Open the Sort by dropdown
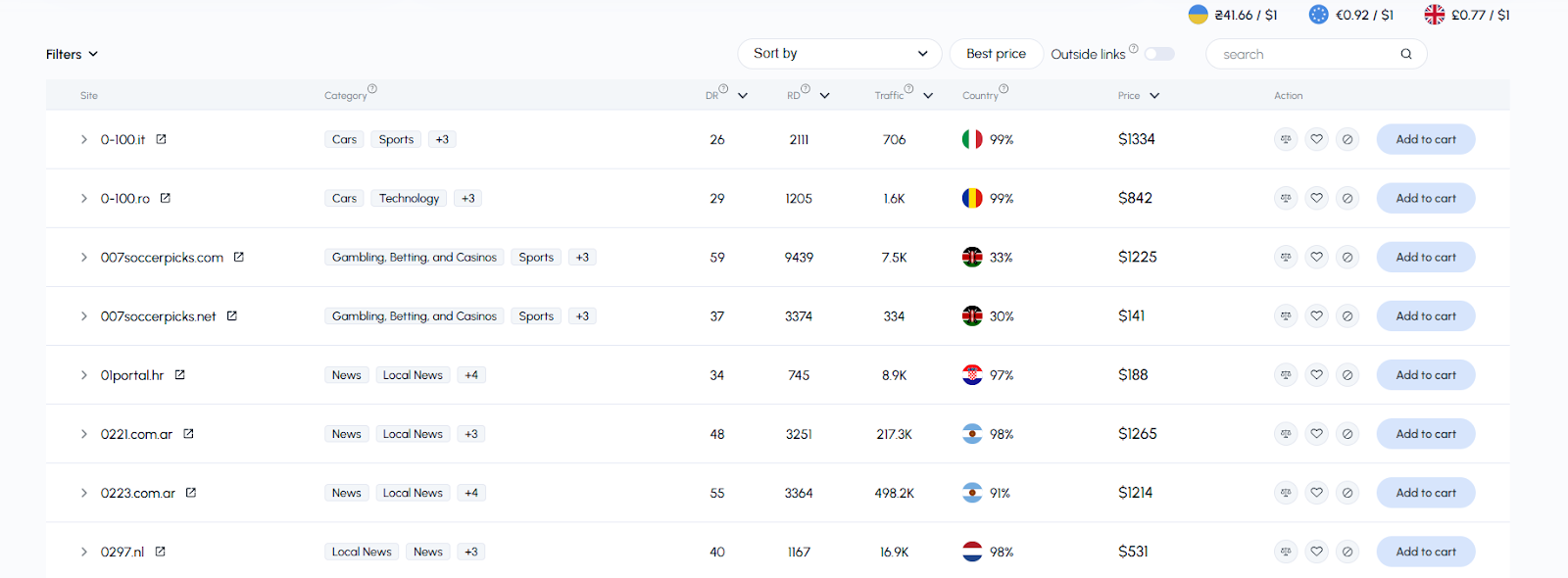This screenshot has width=1568, height=578. [840, 54]
